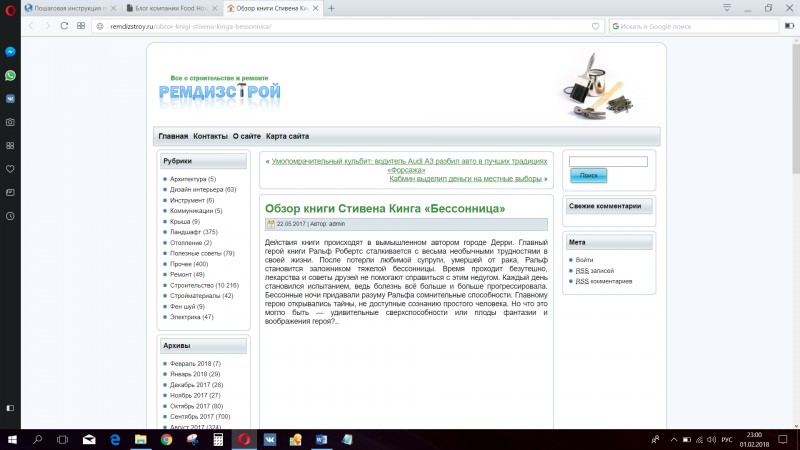This screenshot has width=800, height=450.
Task: Open Task View in the taskbar
Action: [62, 439]
